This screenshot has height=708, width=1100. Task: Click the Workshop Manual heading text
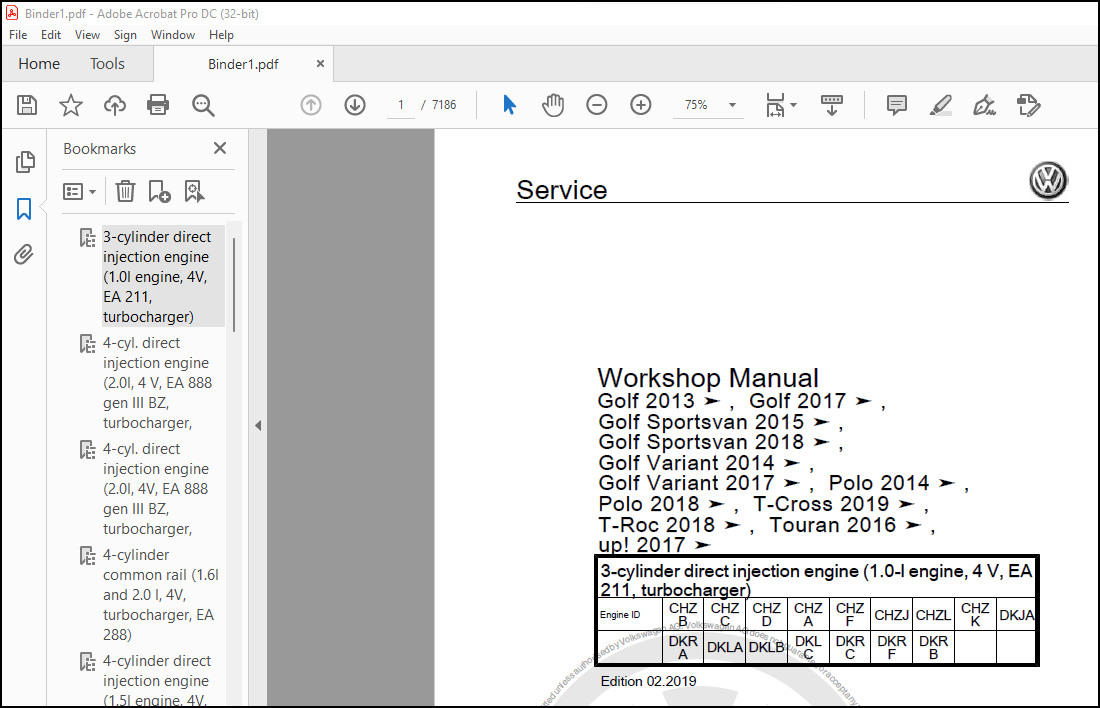[708, 378]
